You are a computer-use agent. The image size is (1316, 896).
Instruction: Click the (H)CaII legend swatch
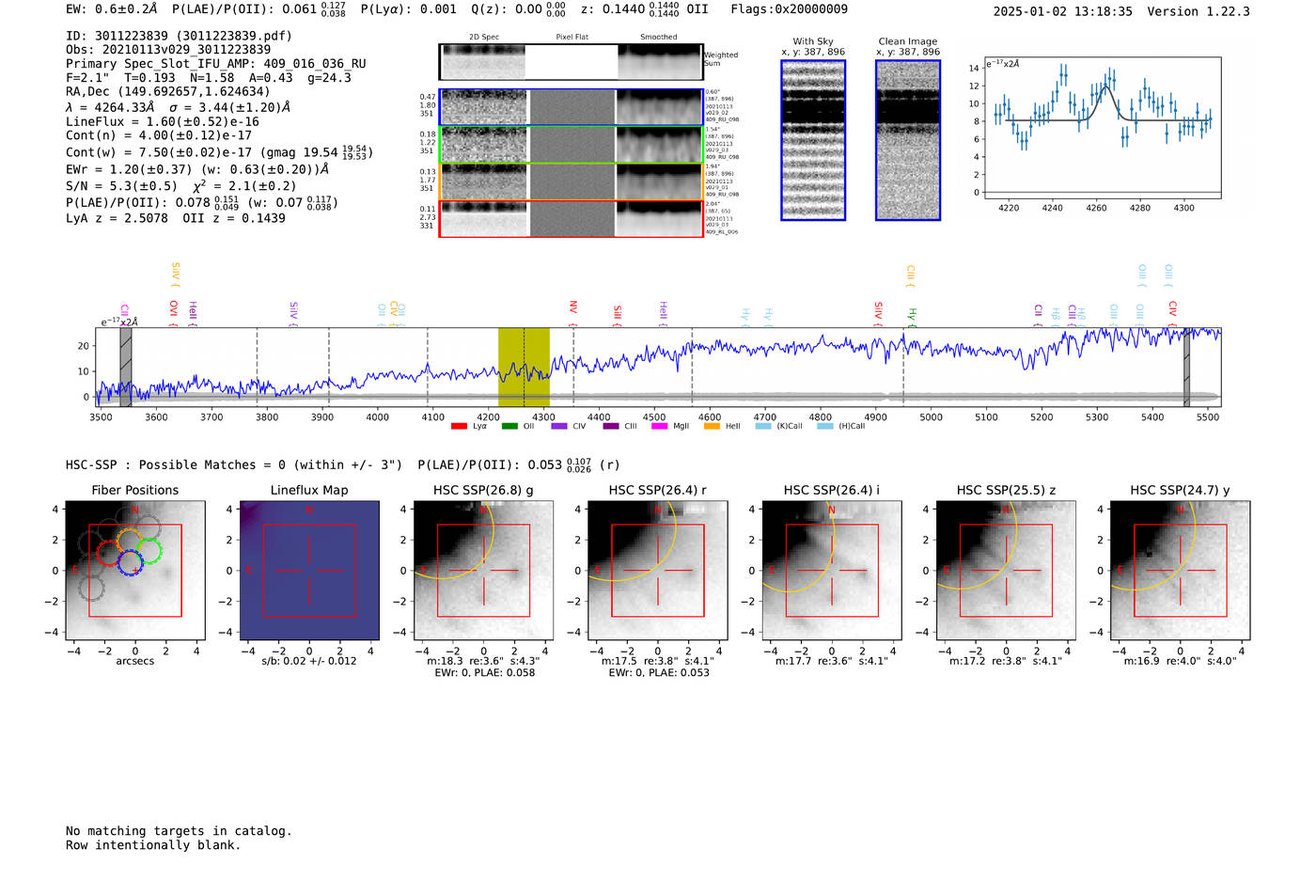824,426
